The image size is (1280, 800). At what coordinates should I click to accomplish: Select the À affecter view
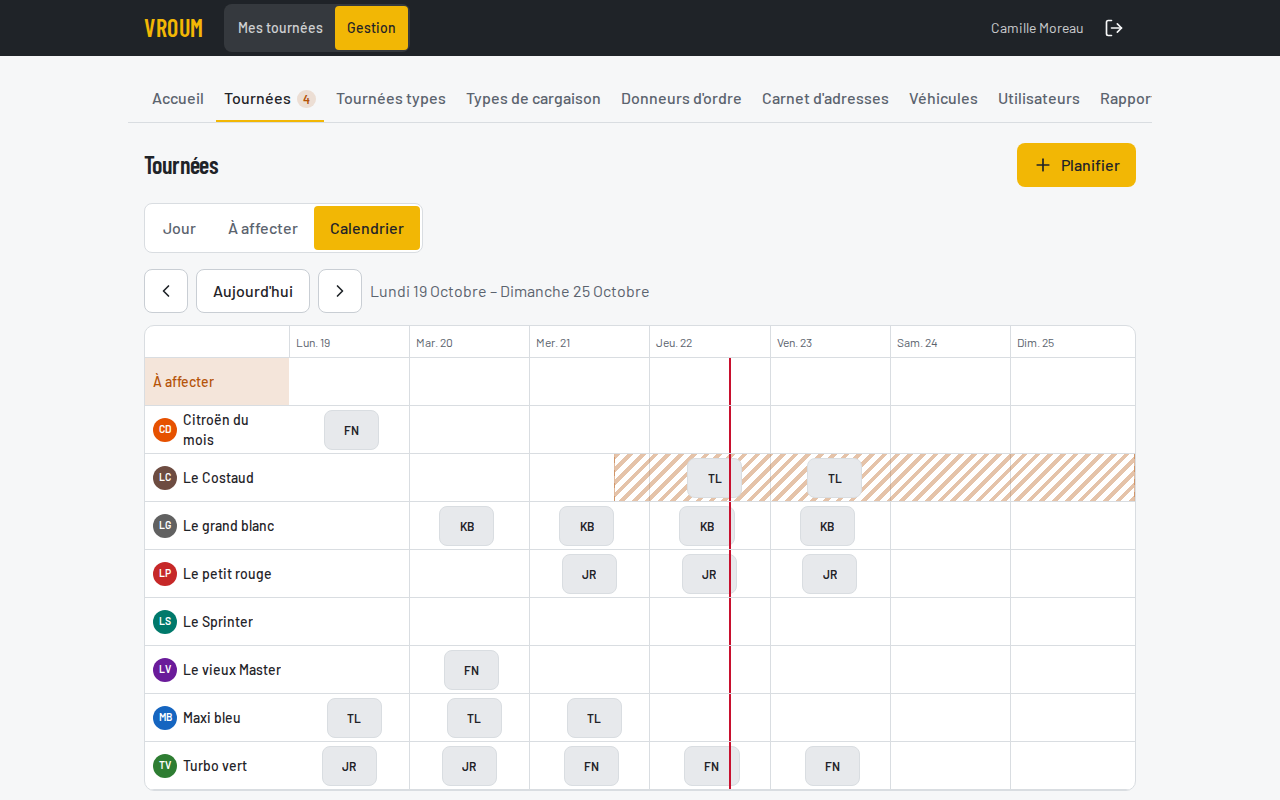[263, 228]
